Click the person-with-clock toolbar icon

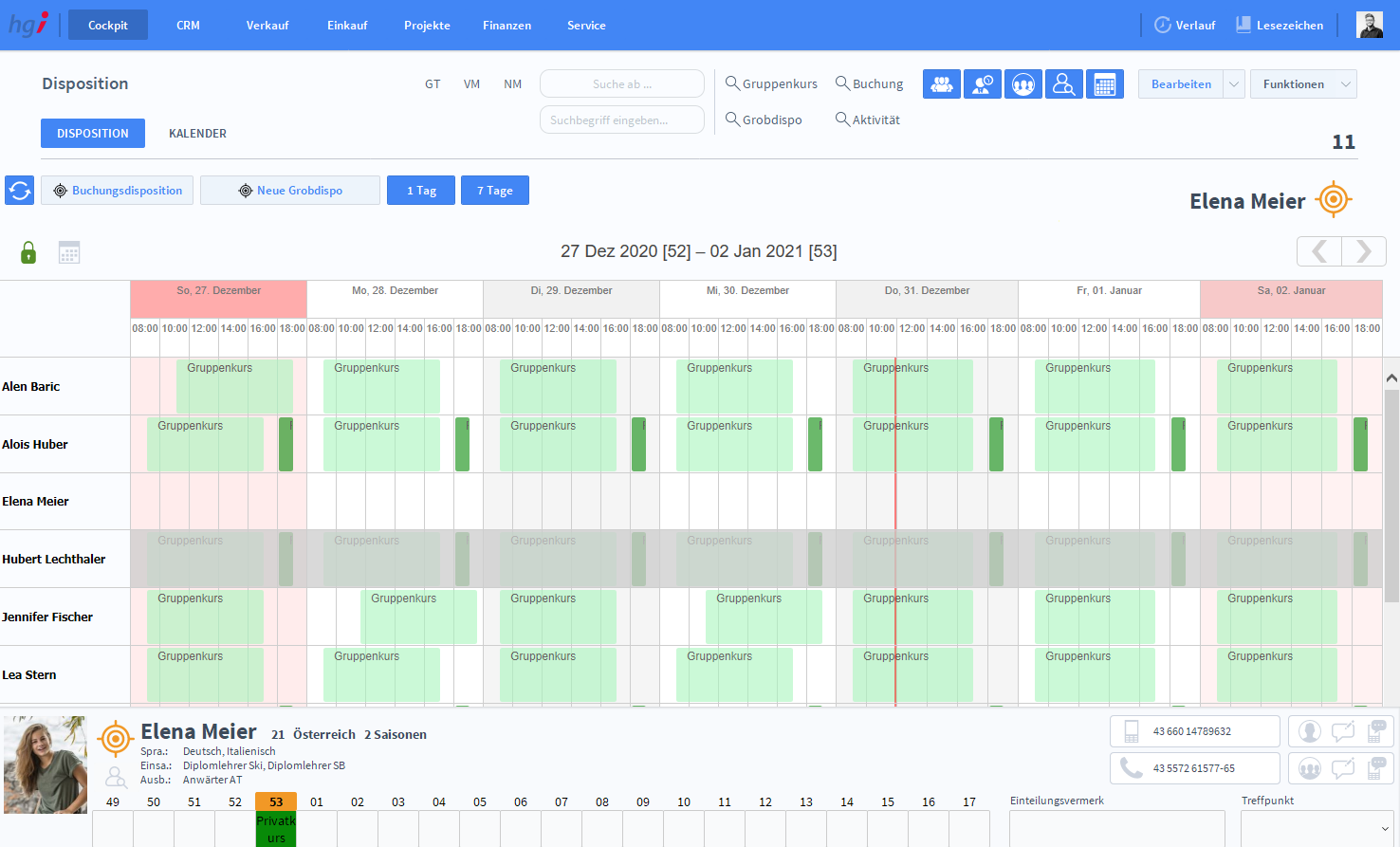(983, 84)
